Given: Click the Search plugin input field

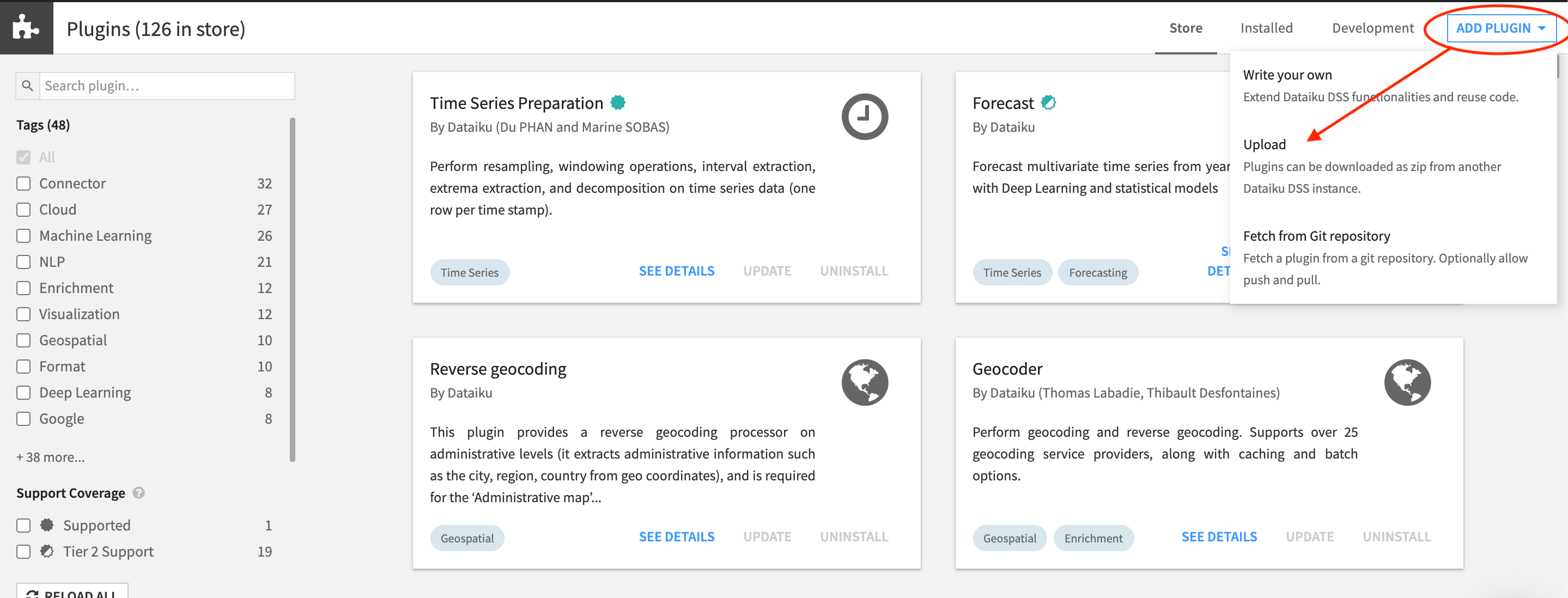Looking at the screenshot, I should pyautogui.click(x=167, y=86).
